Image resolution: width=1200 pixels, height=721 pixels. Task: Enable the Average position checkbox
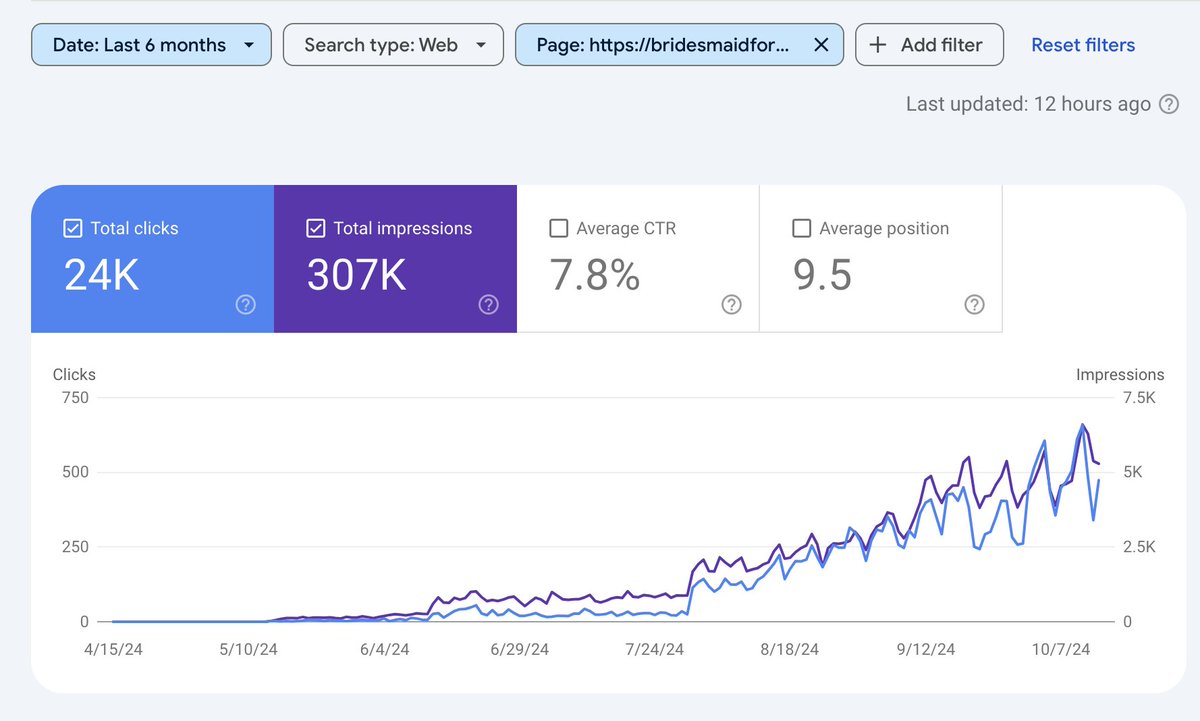[x=801, y=229]
